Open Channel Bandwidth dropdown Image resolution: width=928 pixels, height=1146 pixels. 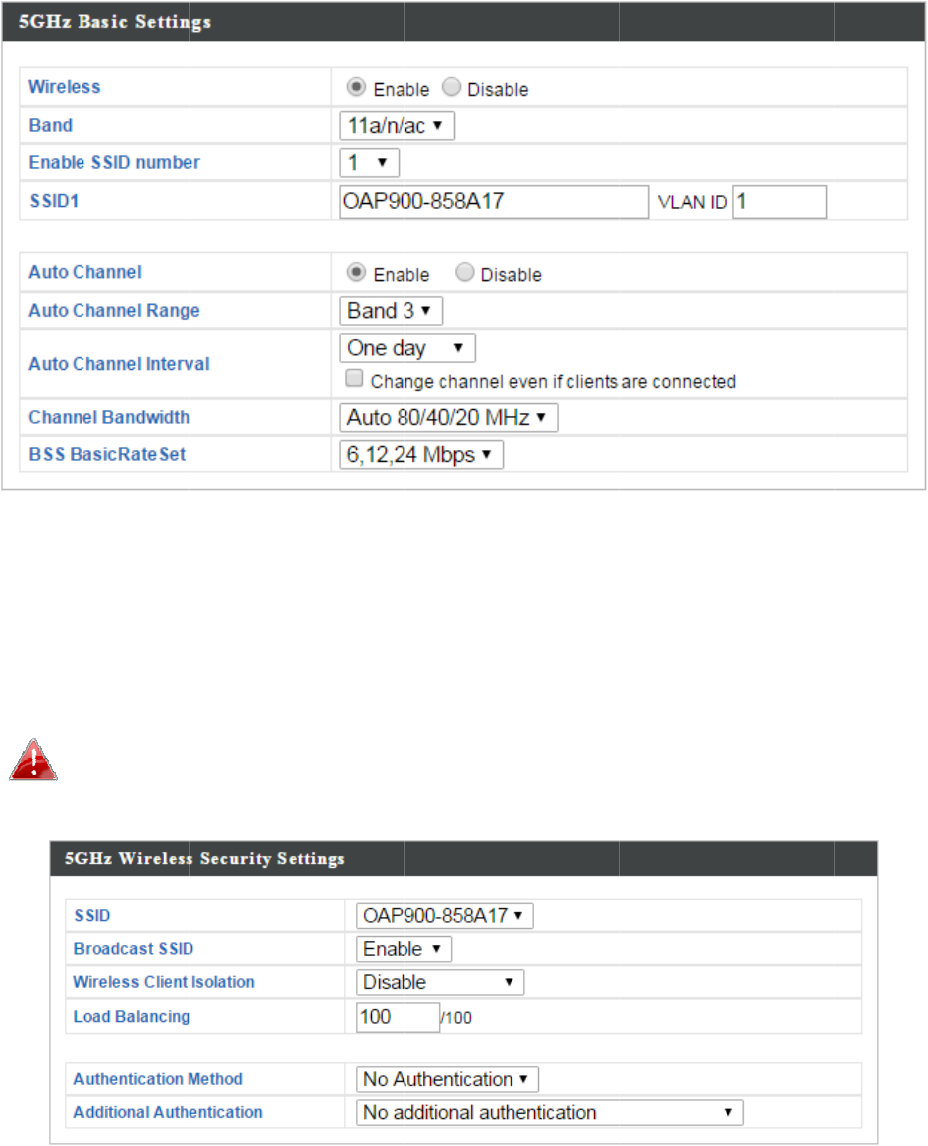(x=448, y=417)
